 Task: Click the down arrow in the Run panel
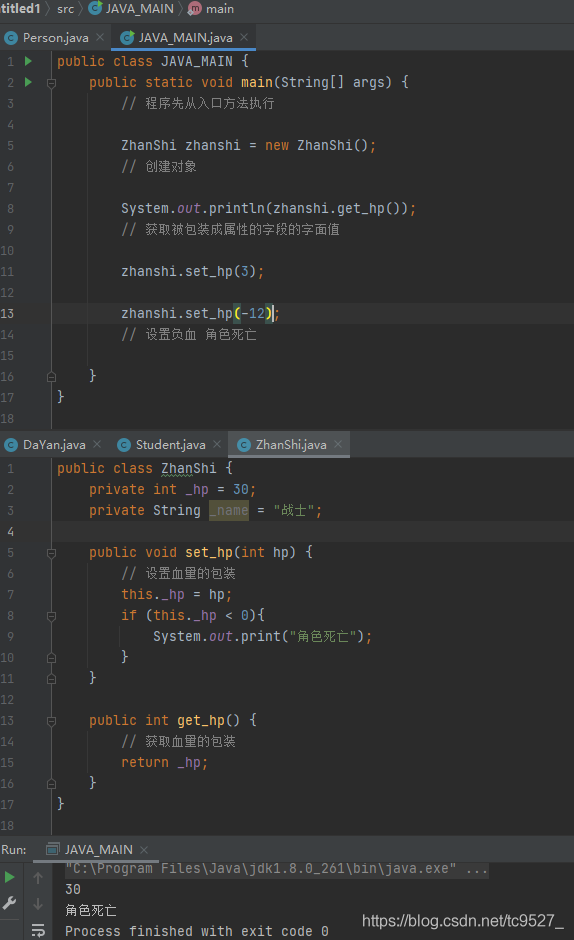pos(38,903)
